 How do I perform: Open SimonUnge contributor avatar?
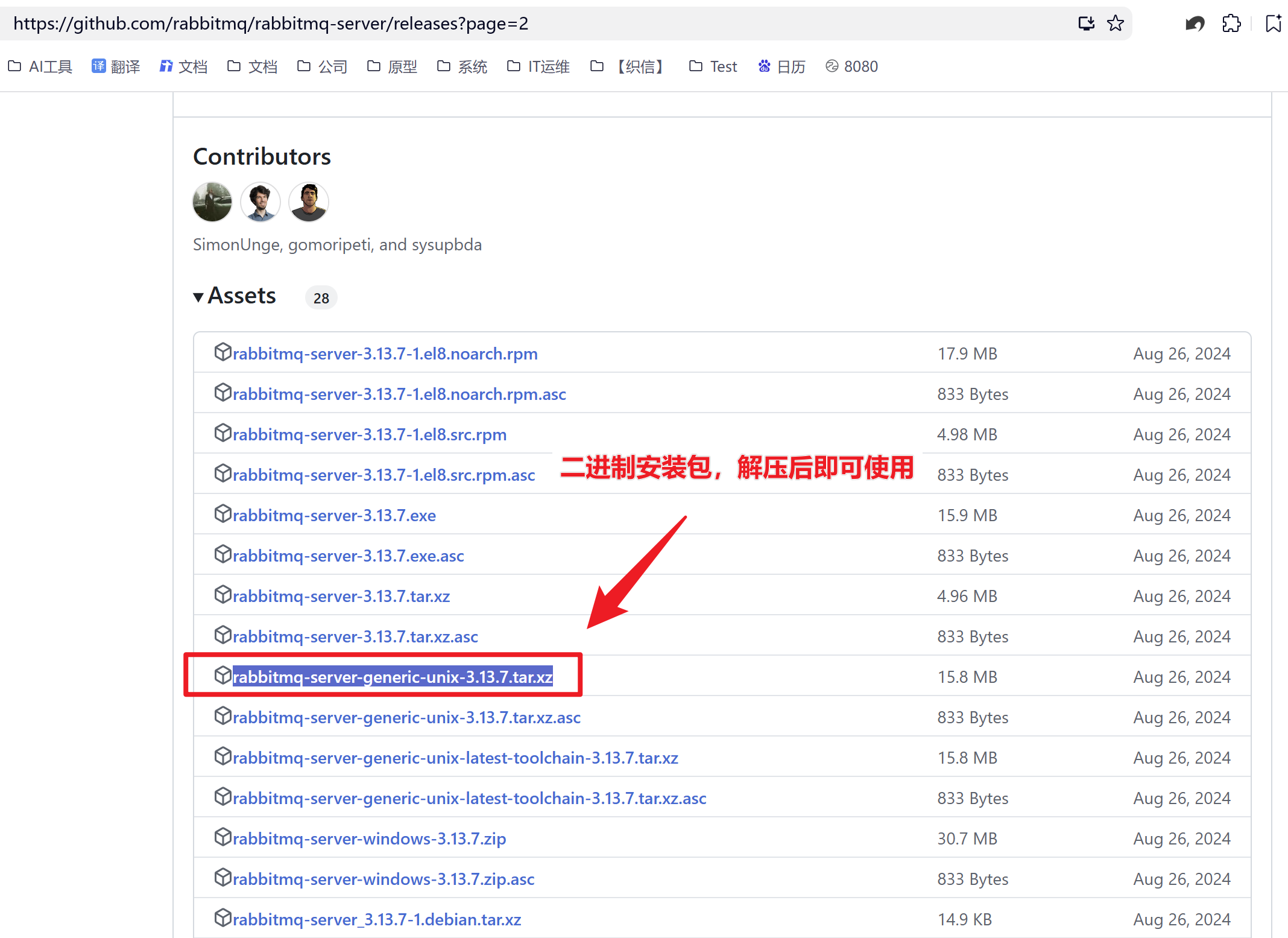tap(212, 202)
